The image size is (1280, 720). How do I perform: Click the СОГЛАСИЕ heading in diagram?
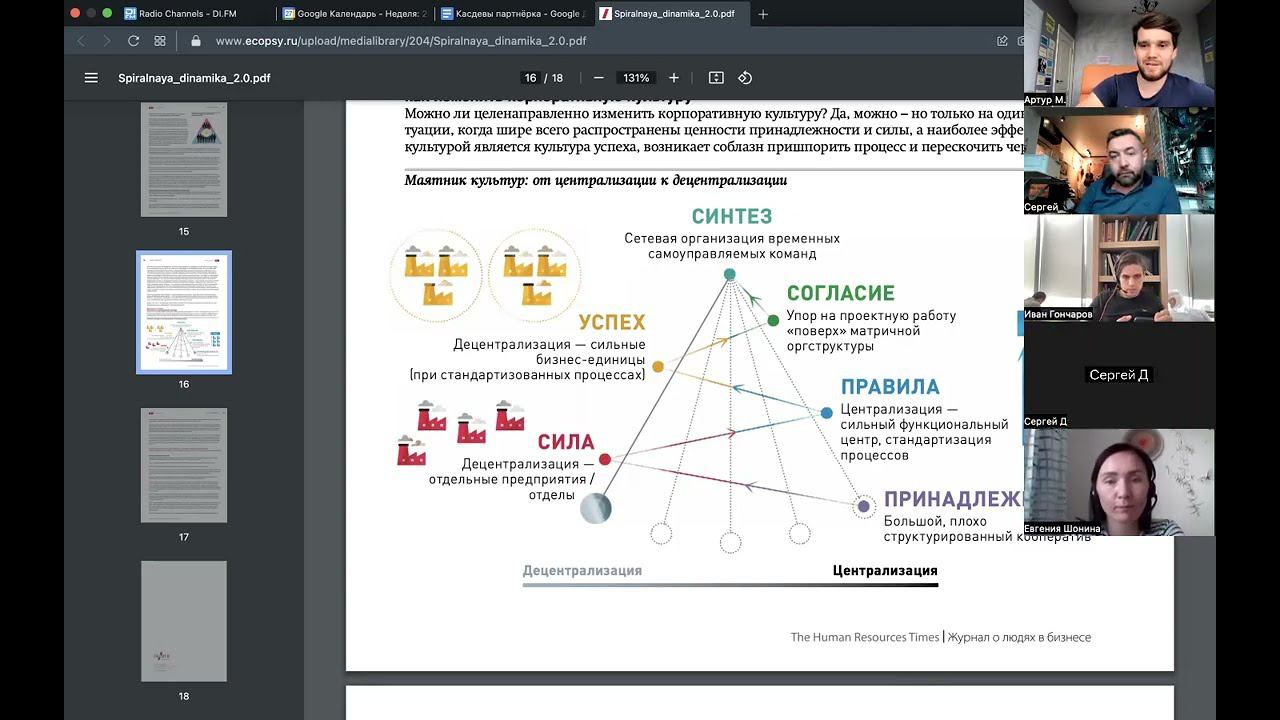tap(840, 293)
